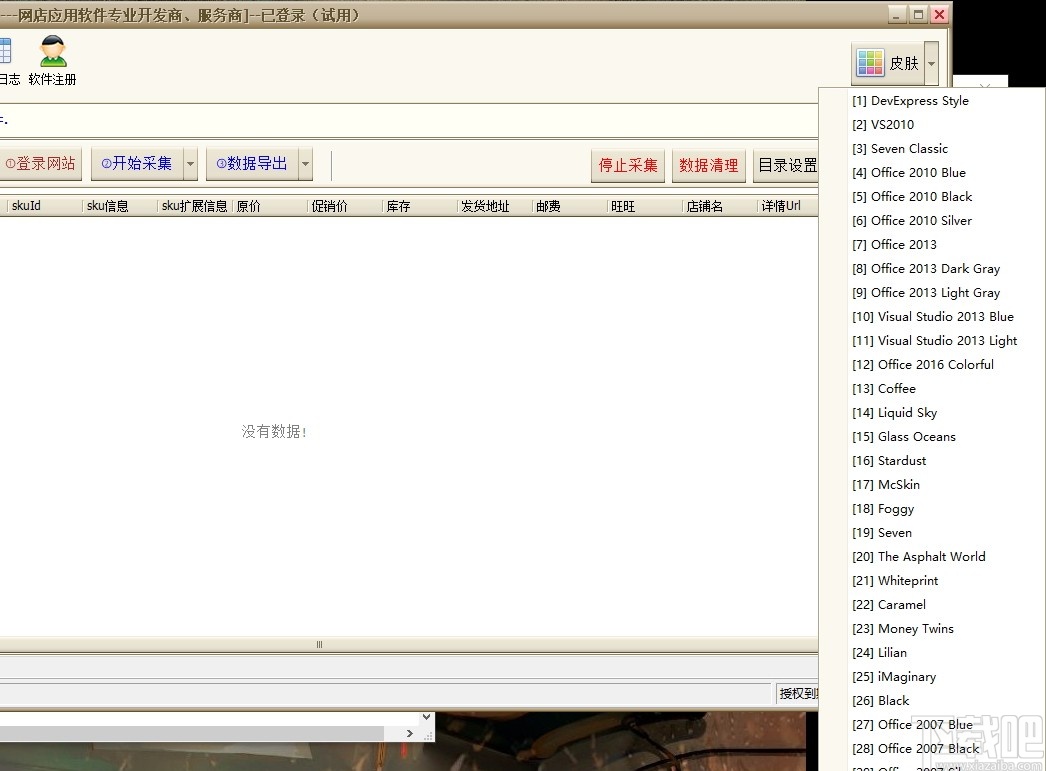The height and width of the screenshot is (771, 1046).
Task: Click the 目录设置 button
Action: click(786, 165)
